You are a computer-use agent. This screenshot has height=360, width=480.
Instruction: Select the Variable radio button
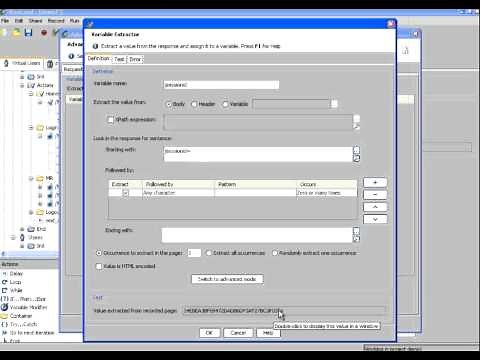[225, 104]
